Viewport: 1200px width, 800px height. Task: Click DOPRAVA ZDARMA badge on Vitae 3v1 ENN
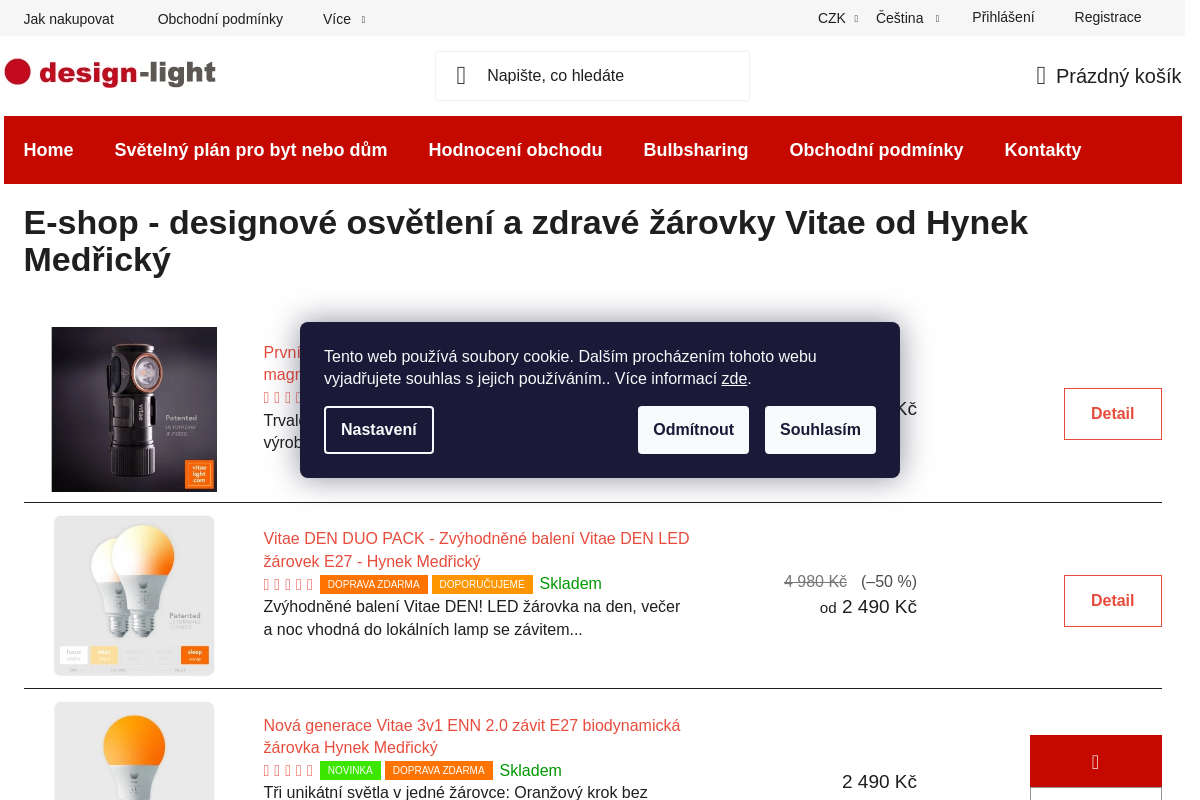coord(439,771)
